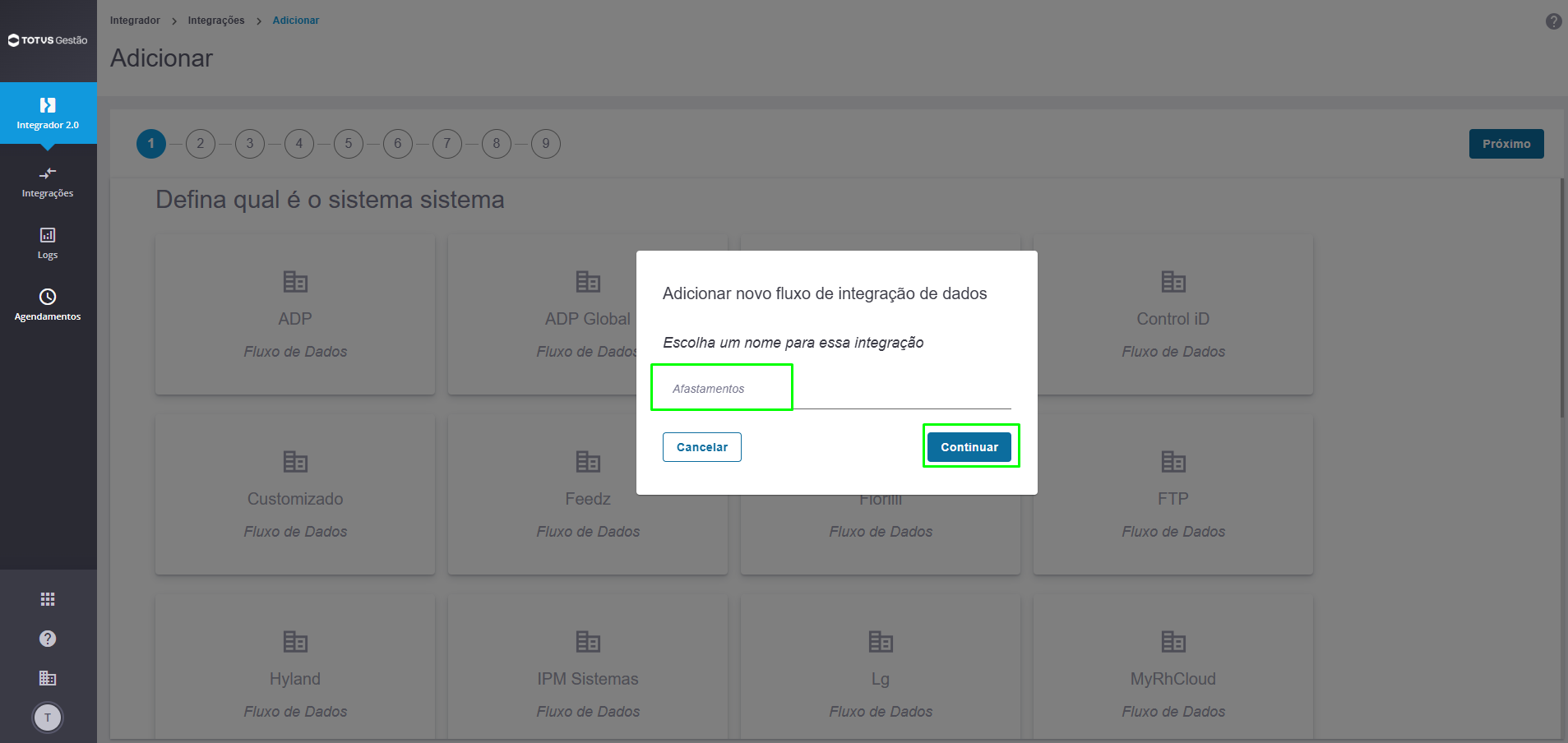The height and width of the screenshot is (743, 1568).
Task: Go to step 1 in the wizard
Action: tap(151, 144)
